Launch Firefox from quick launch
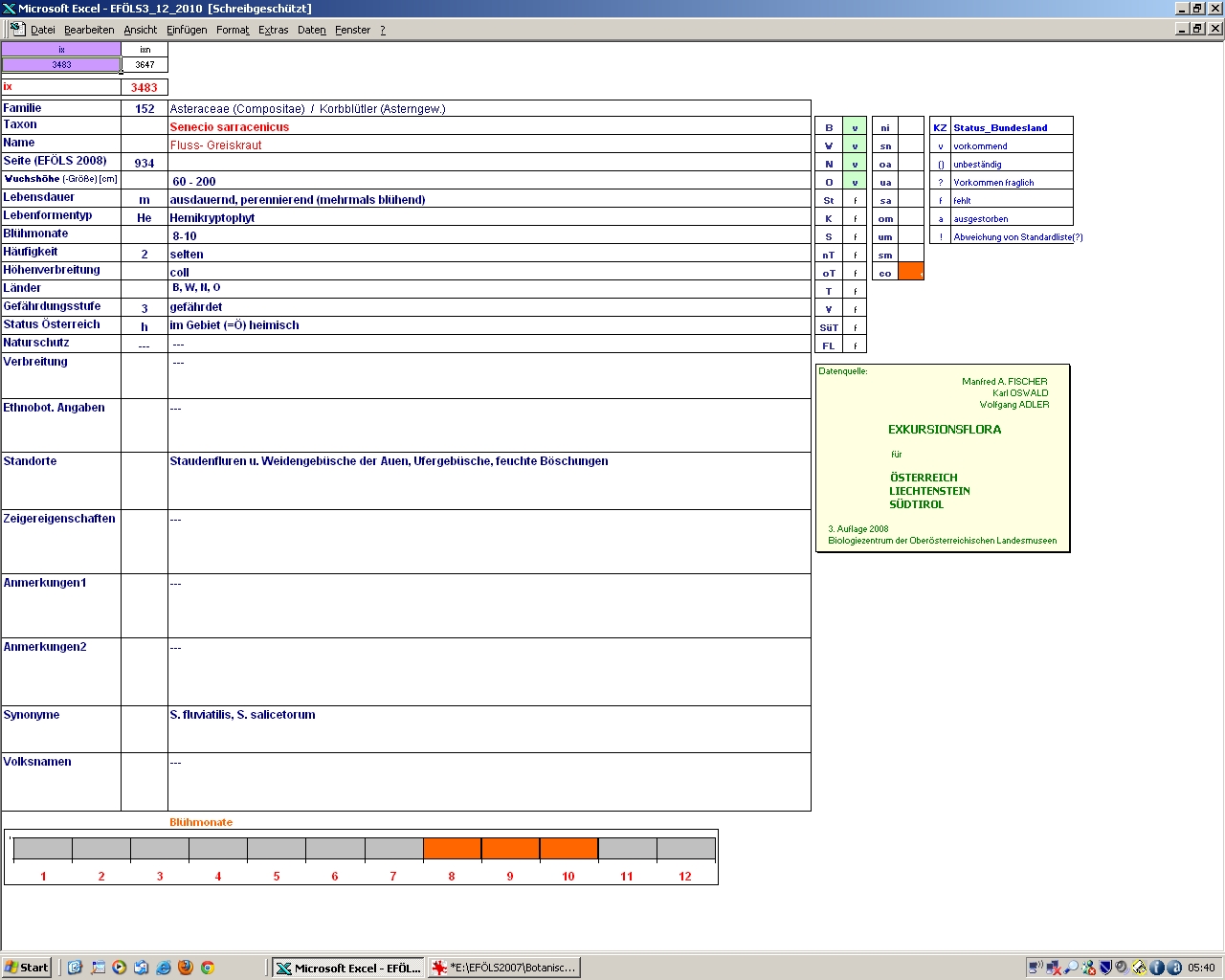The width and height of the screenshot is (1225, 980). (186, 968)
